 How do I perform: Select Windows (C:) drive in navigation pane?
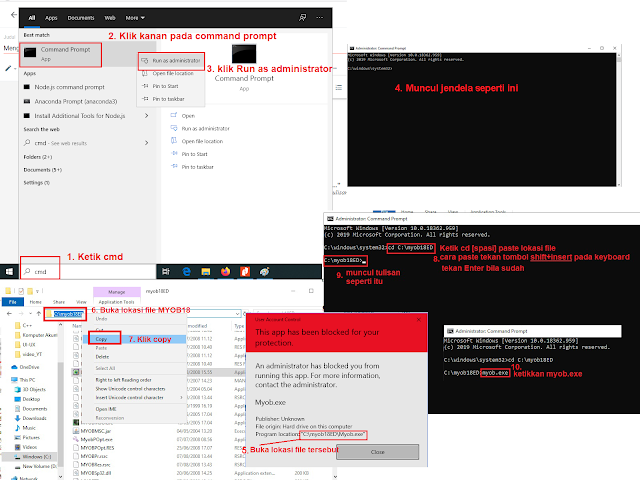click(33, 456)
